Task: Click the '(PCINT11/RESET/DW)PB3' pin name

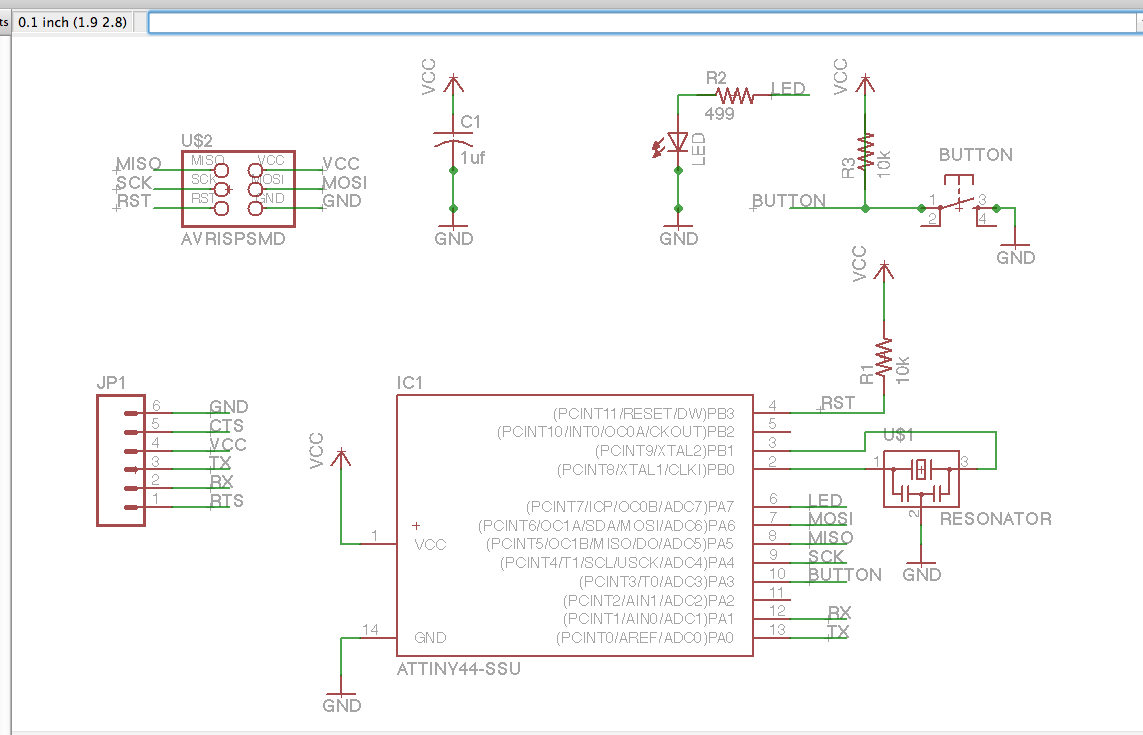Action: 644,413
